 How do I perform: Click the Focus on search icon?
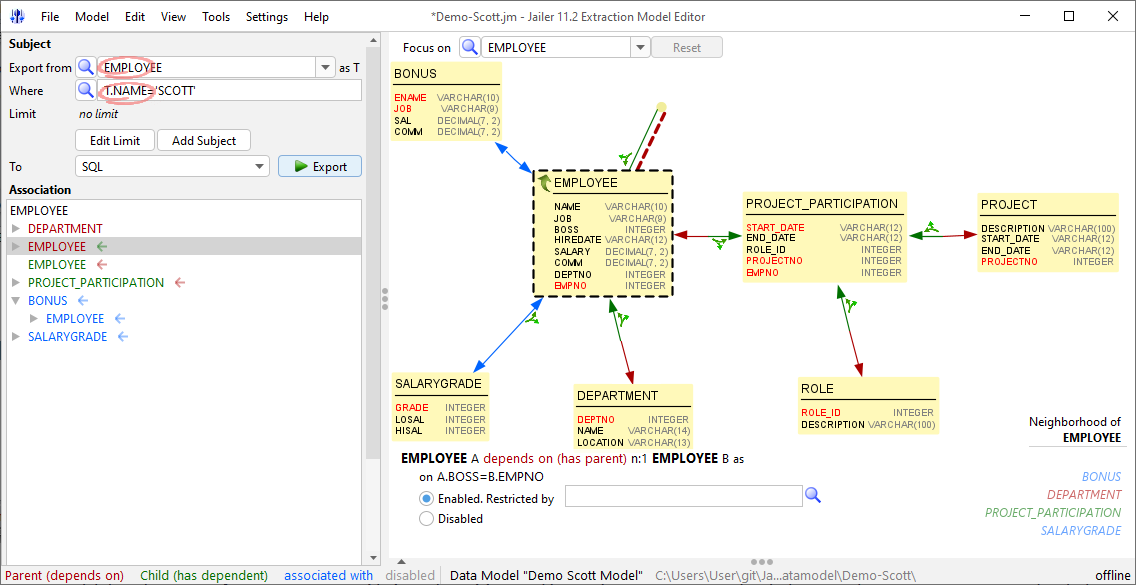470,48
